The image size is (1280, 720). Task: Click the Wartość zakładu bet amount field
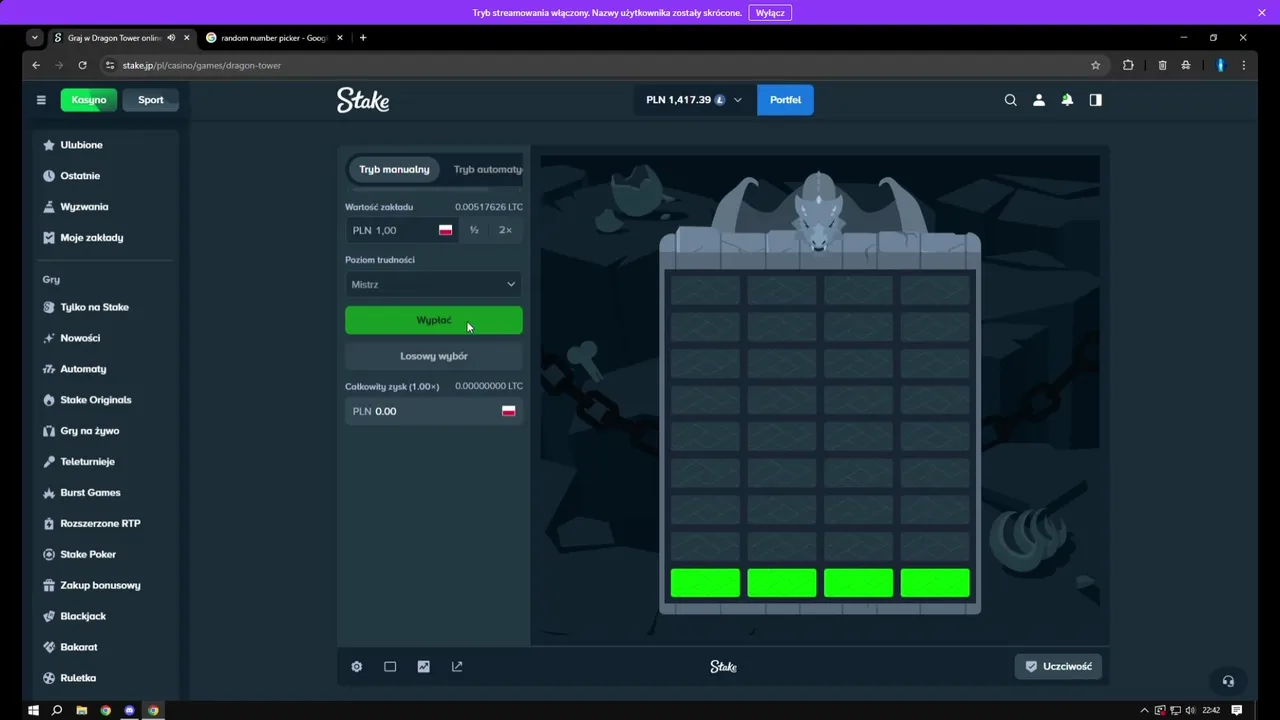point(402,230)
